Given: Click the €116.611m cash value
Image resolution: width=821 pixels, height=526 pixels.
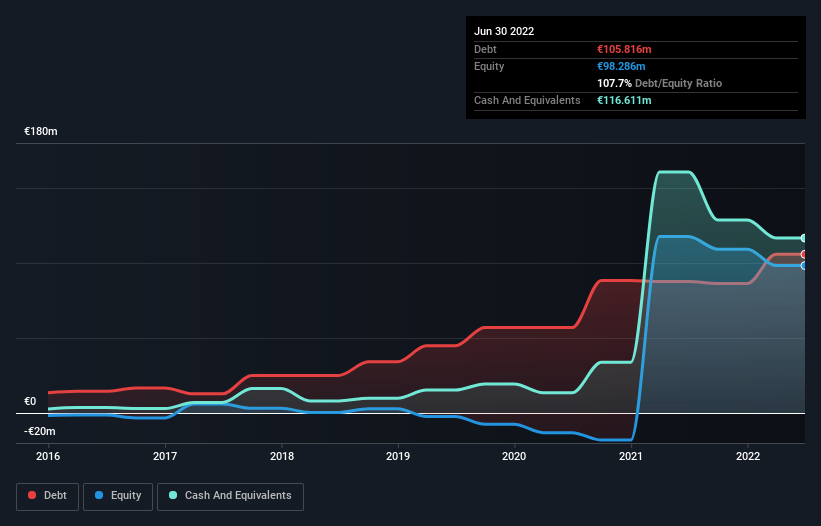Looking at the screenshot, I should [x=624, y=100].
